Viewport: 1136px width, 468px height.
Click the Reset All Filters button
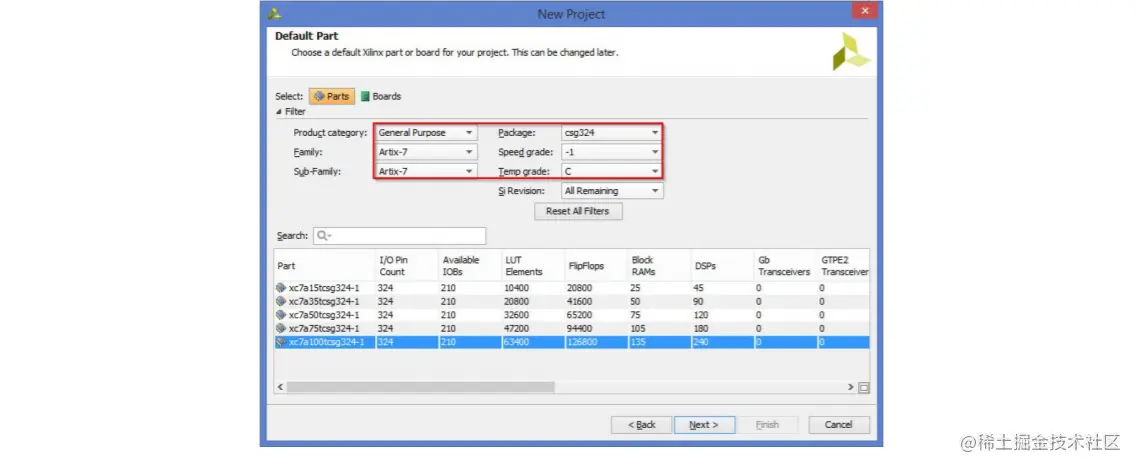tap(578, 212)
